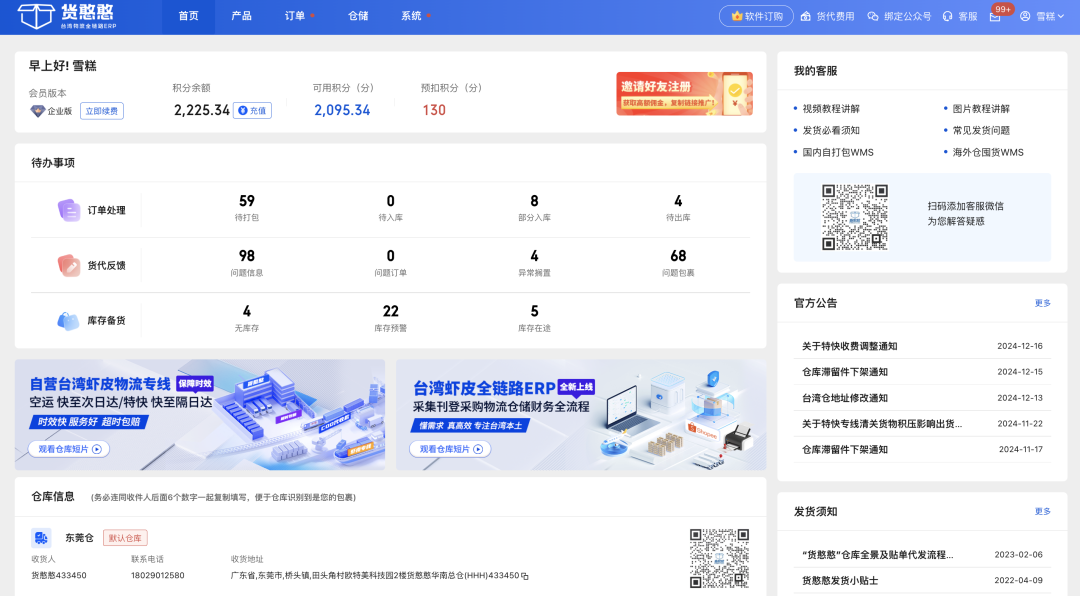Viewport: 1080px width, 596px height.
Task: Open the 仓储 menu in the navigation bar
Action: coord(357,16)
